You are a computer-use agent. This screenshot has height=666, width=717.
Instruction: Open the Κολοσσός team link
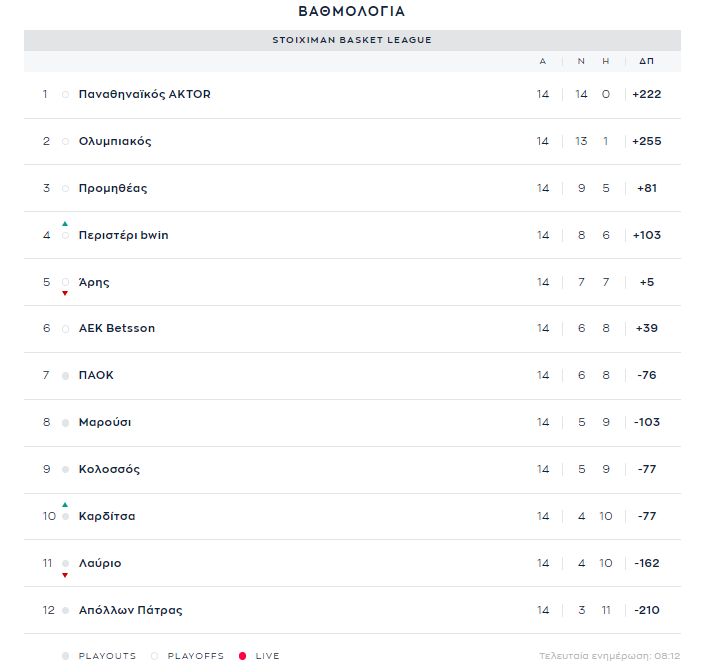coord(109,469)
